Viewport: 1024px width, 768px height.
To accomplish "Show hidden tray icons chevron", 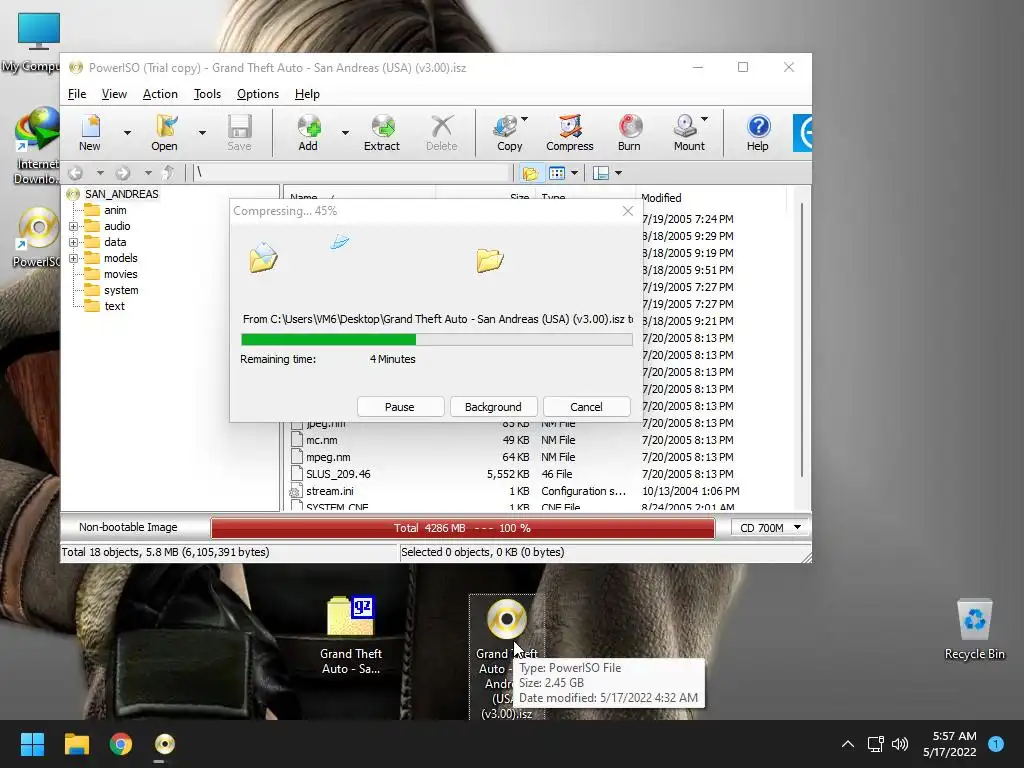I will pyautogui.click(x=848, y=744).
